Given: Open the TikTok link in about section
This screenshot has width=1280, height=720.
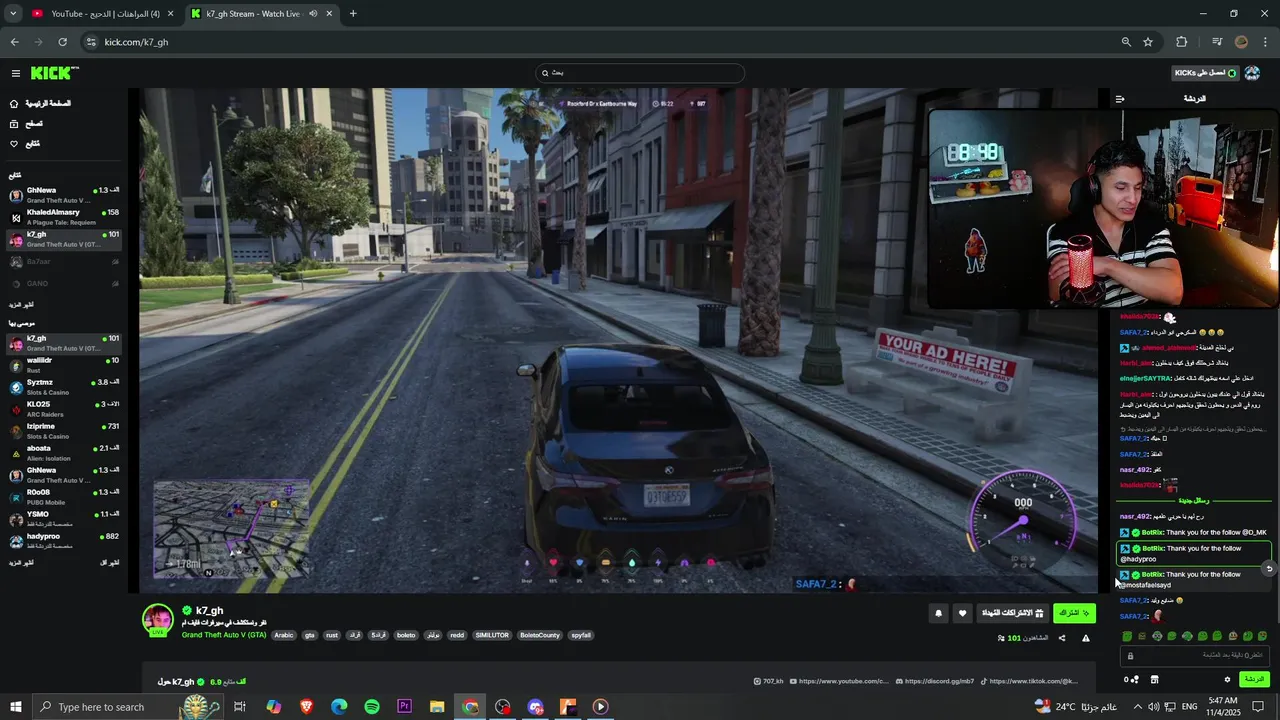Looking at the screenshot, I should coord(1029,681).
